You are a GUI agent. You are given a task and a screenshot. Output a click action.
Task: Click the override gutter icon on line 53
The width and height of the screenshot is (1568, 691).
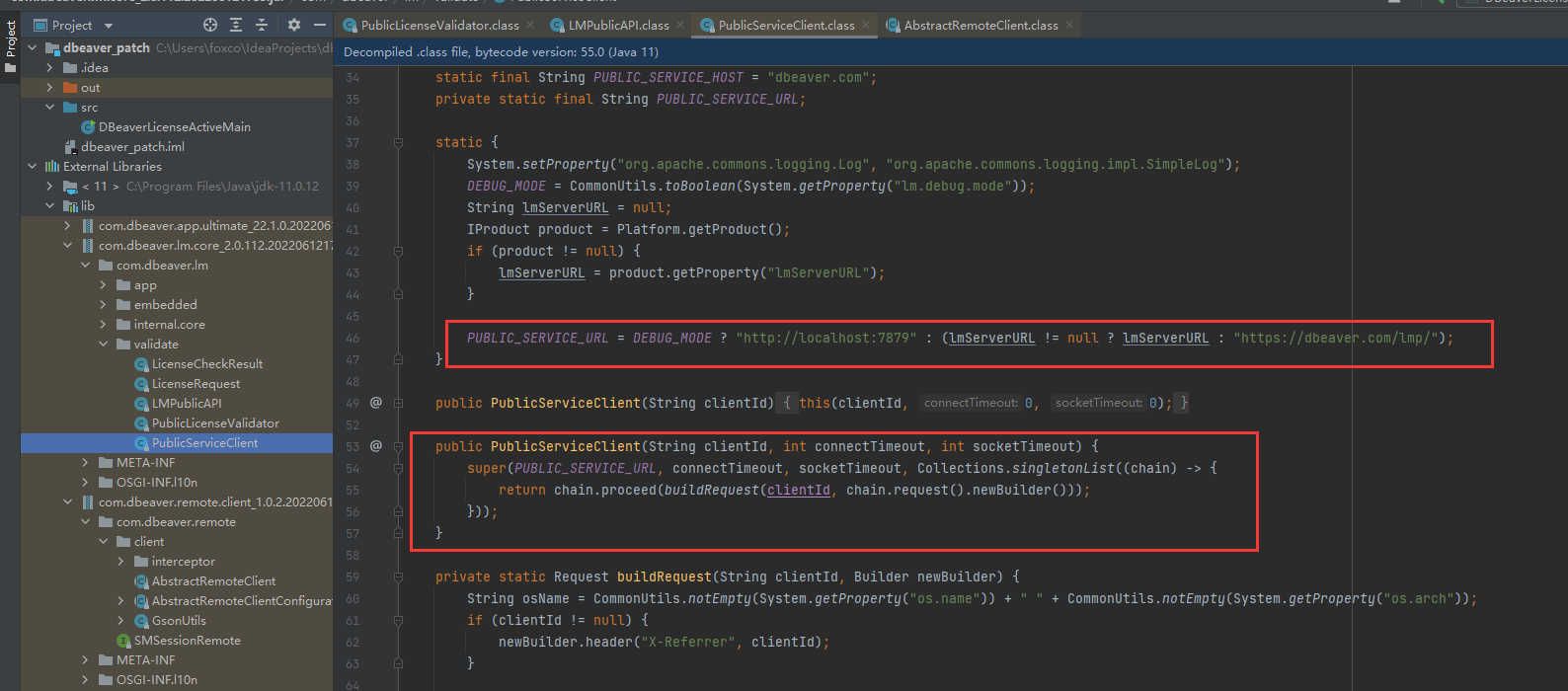[375, 445]
